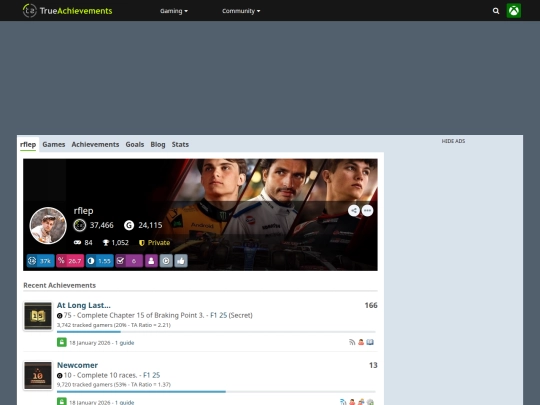This screenshot has width=540, height=405.
Task: Select the blue 37k TA score badge
Action: [x=40, y=261]
